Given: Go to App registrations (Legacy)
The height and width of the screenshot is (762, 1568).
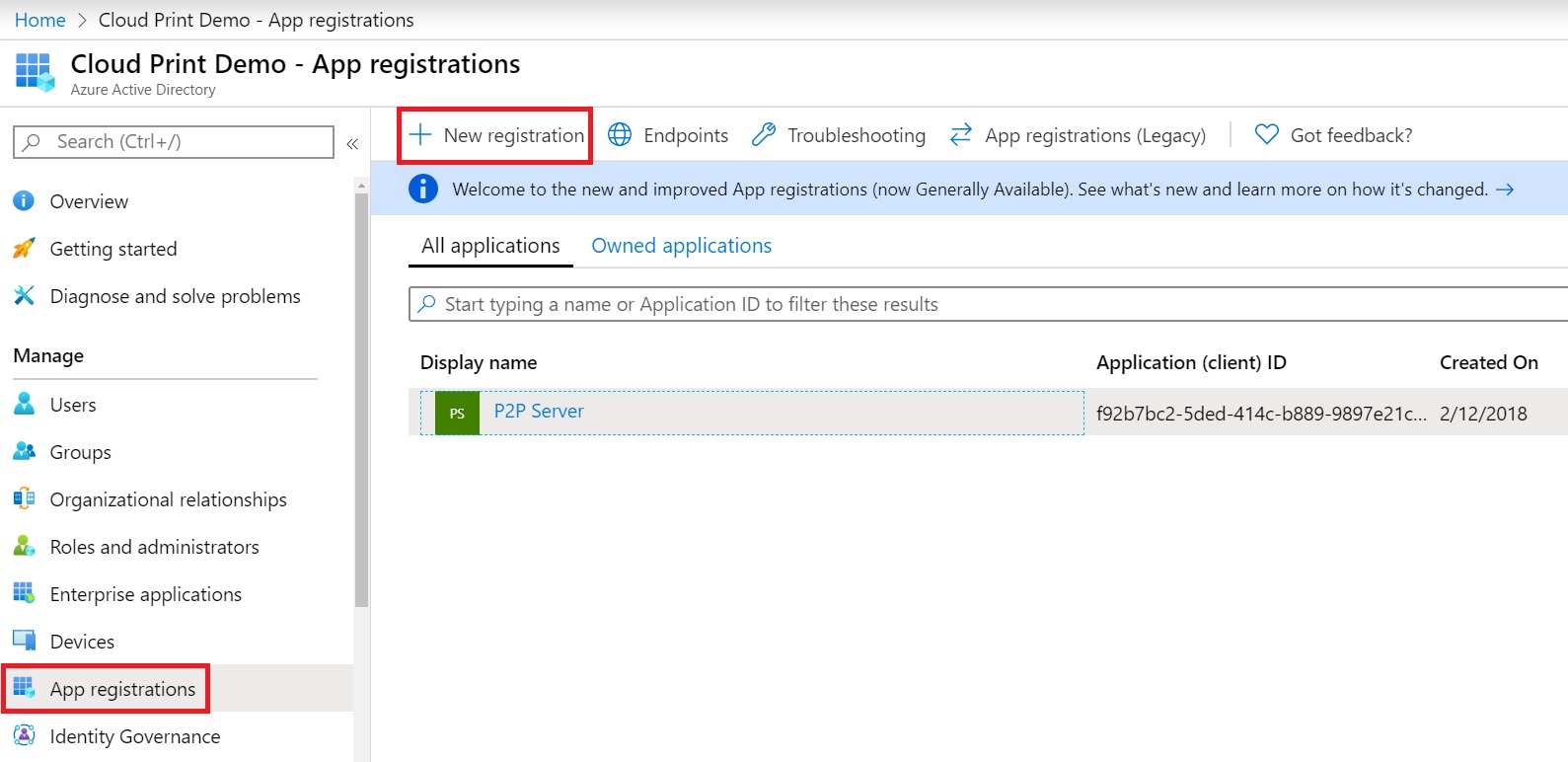Looking at the screenshot, I should click(x=1078, y=135).
